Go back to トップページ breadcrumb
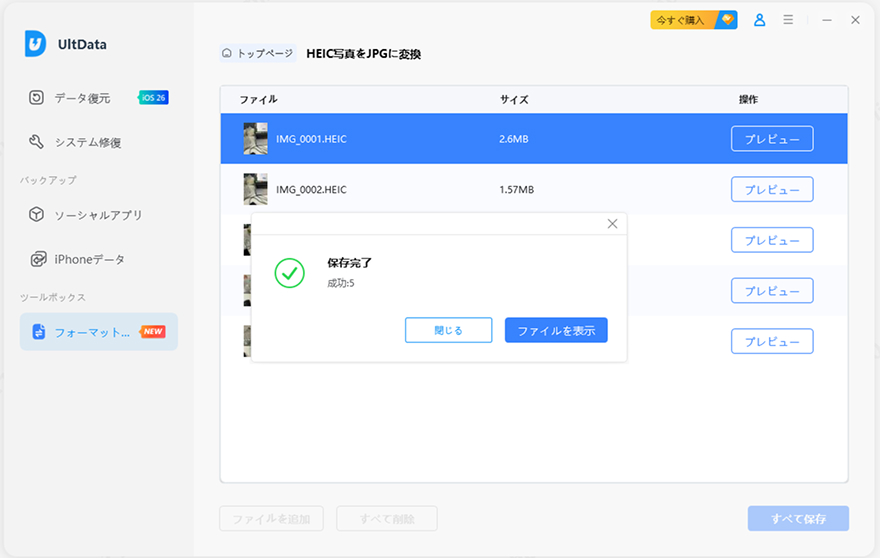The image size is (880, 558). [x=258, y=53]
